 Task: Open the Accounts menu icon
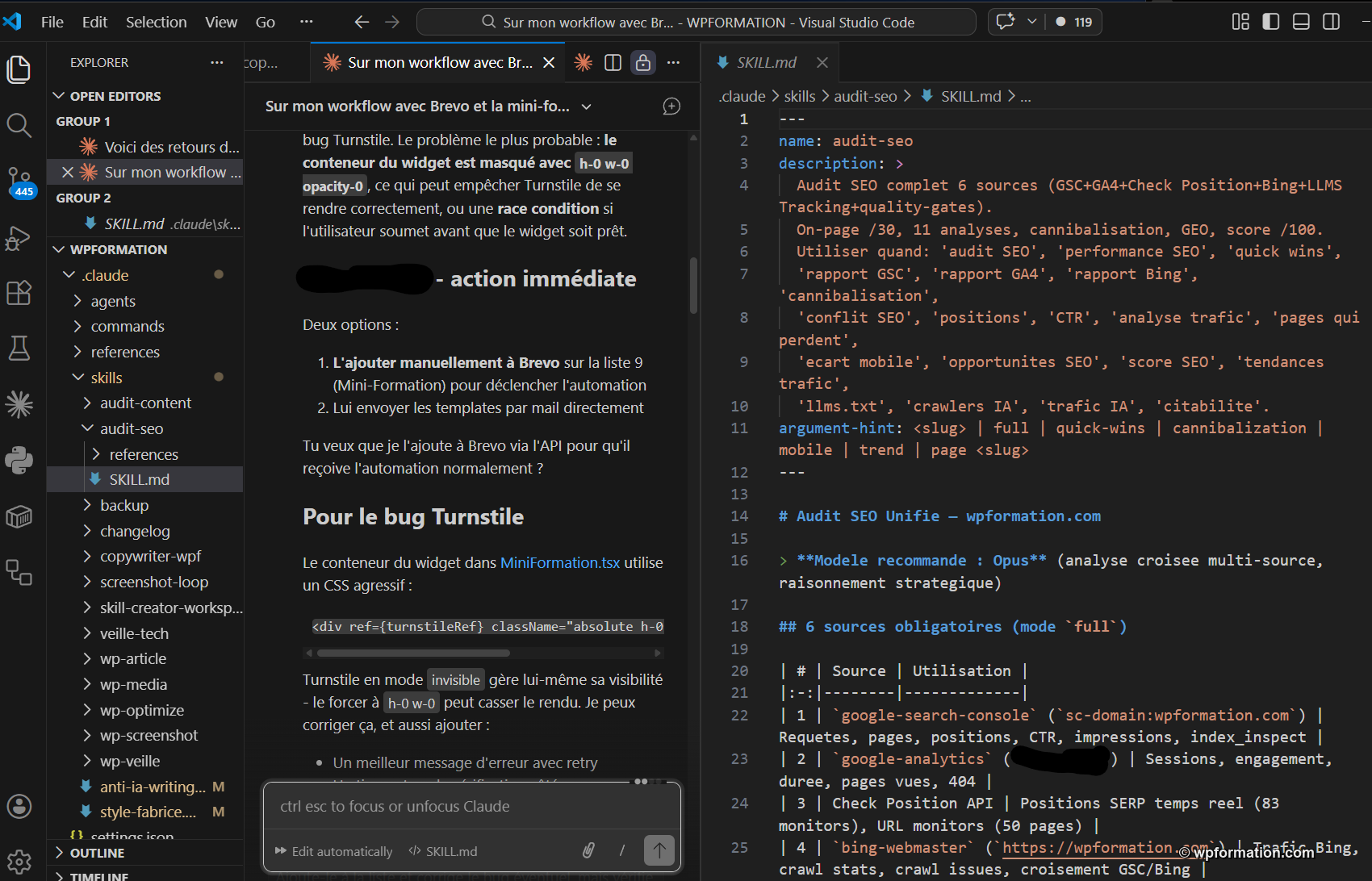pyautogui.click(x=19, y=806)
